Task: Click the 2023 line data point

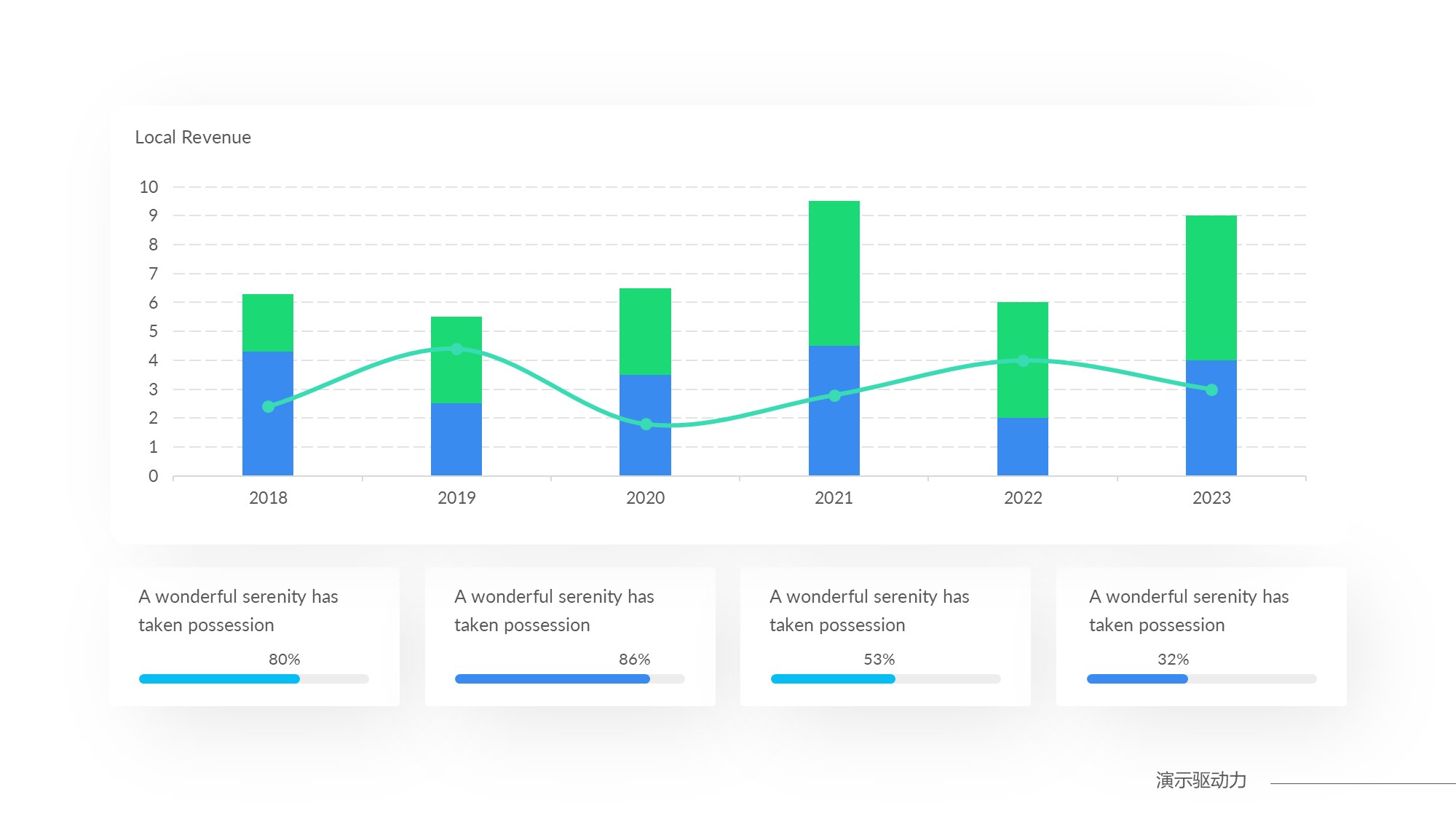Action: point(1211,390)
